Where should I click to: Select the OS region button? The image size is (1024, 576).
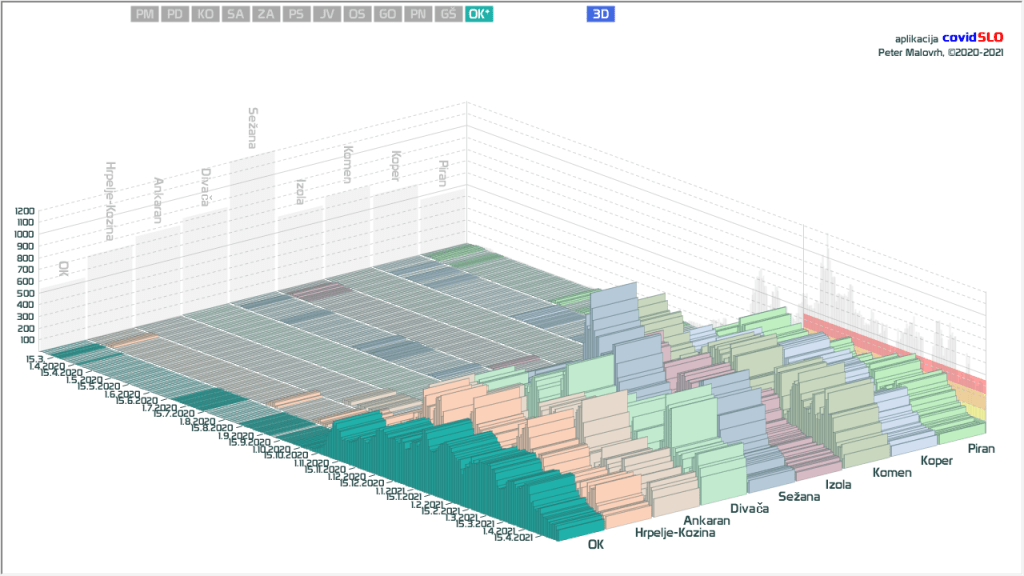click(x=356, y=14)
